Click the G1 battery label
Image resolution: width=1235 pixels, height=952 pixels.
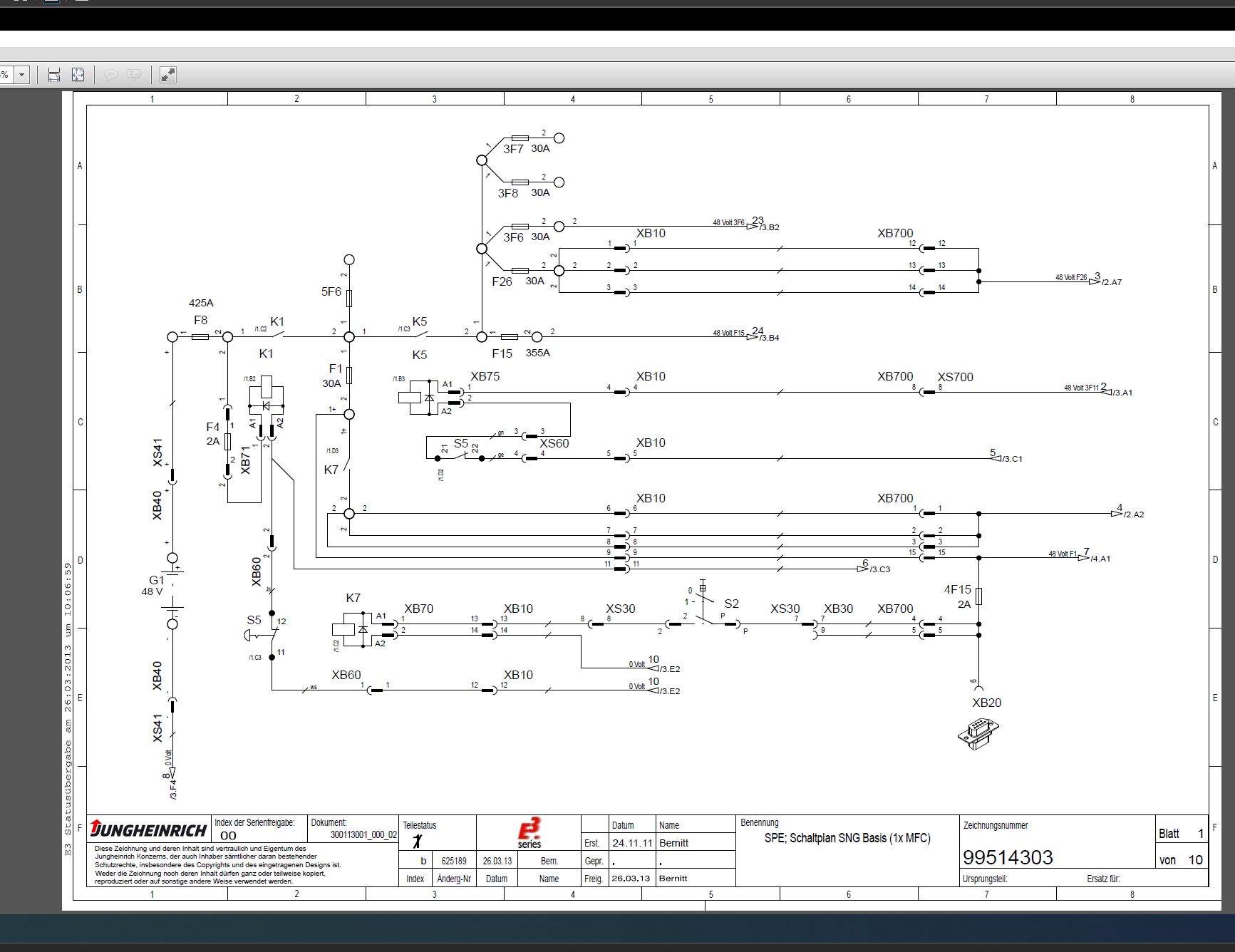156,580
